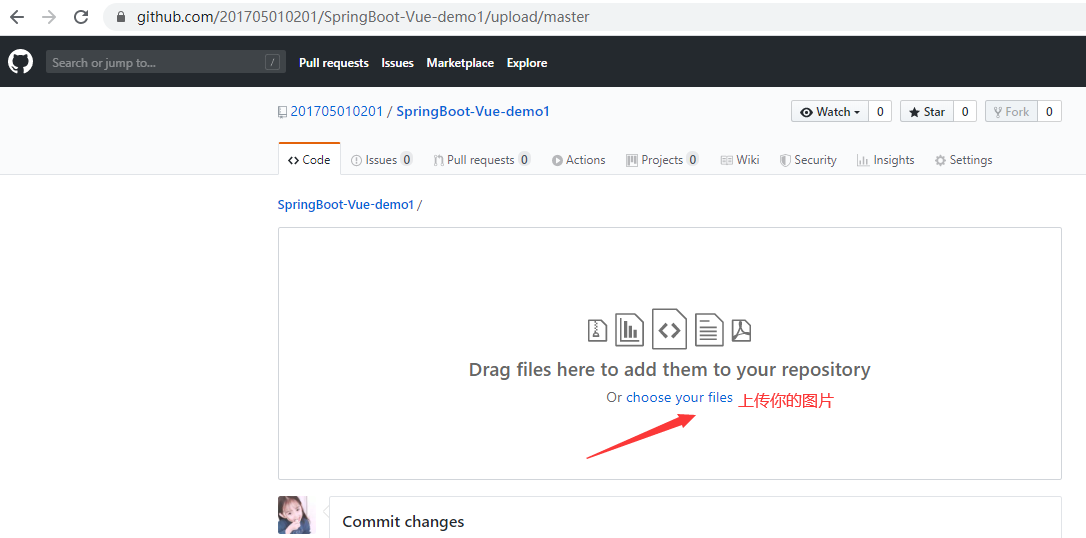Image resolution: width=1086 pixels, height=538 pixels.
Task: Switch to the Insights tab
Action: tap(885, 160)
